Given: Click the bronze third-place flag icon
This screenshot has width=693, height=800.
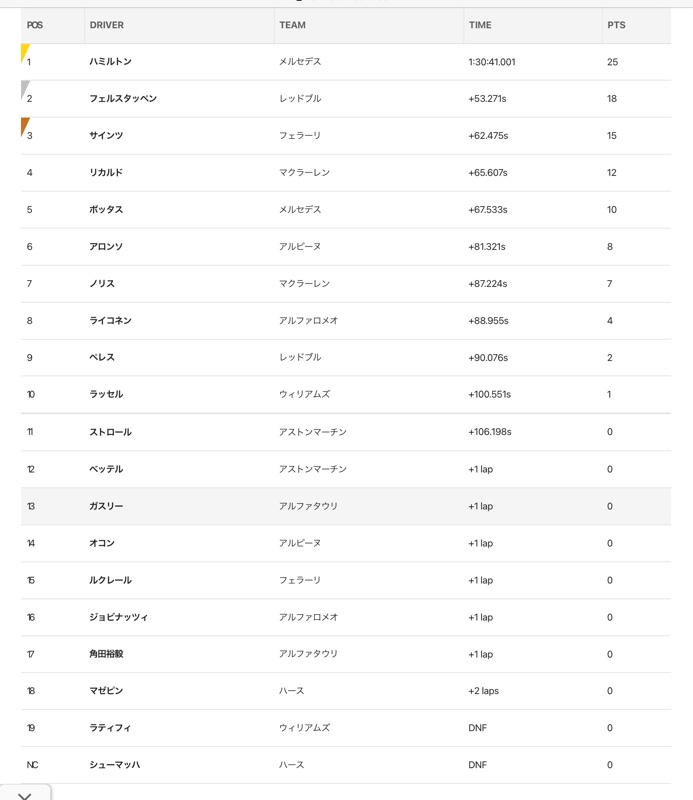Looking at the screenshot, I should point(24,127).
